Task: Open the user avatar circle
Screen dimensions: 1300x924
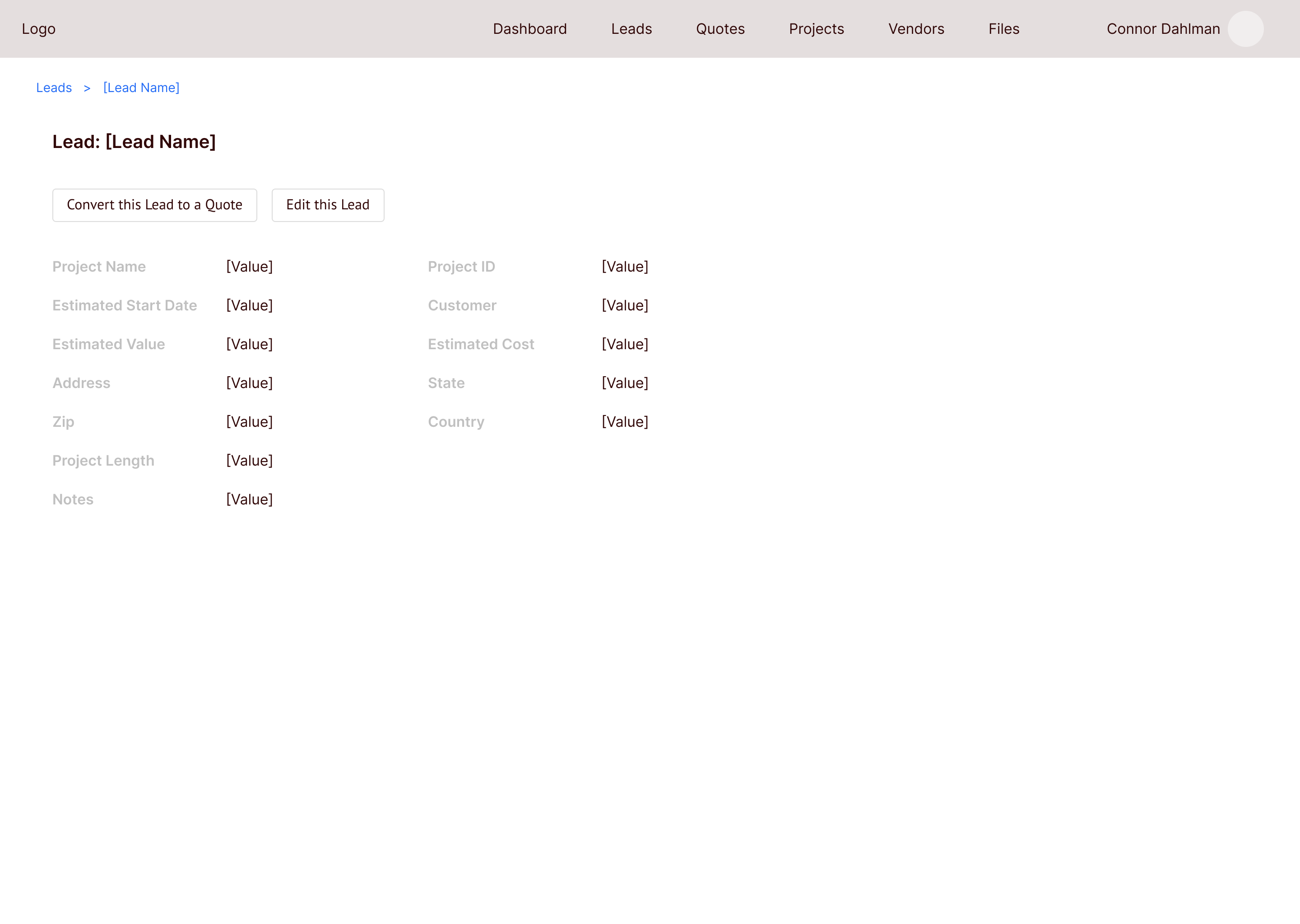Action: 1245,29
